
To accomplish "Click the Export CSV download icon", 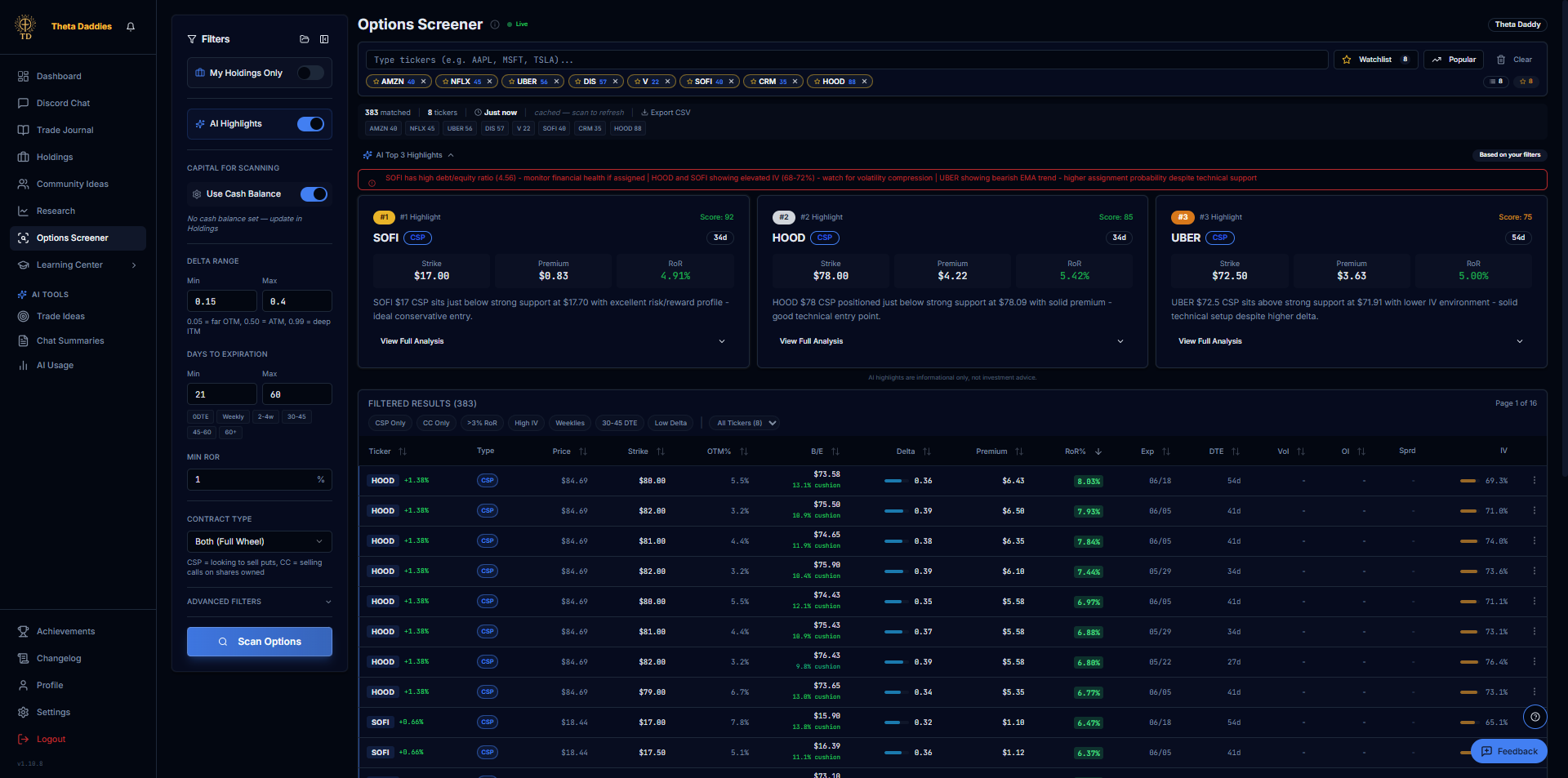I will pos(644,113).
